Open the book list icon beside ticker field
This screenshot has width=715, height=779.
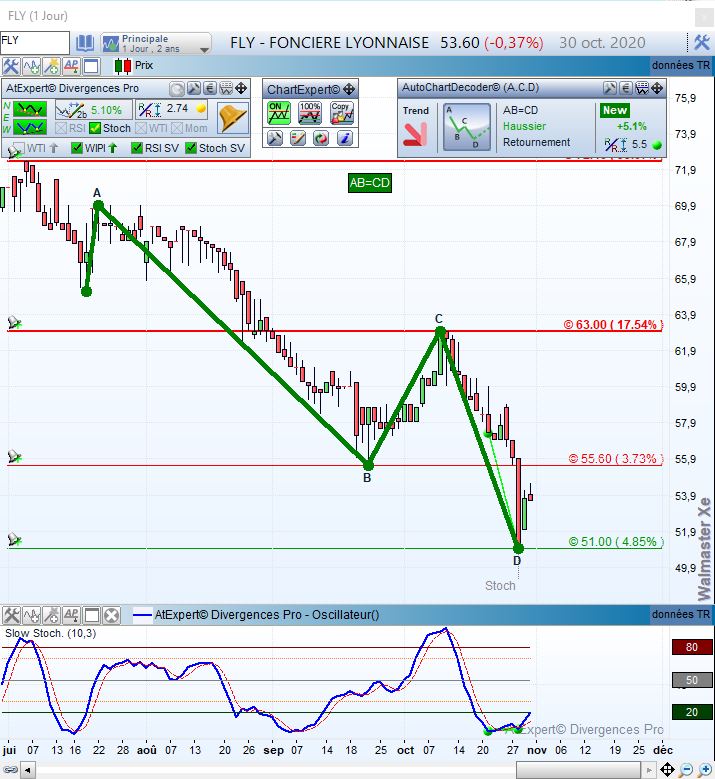pos(84,43)
